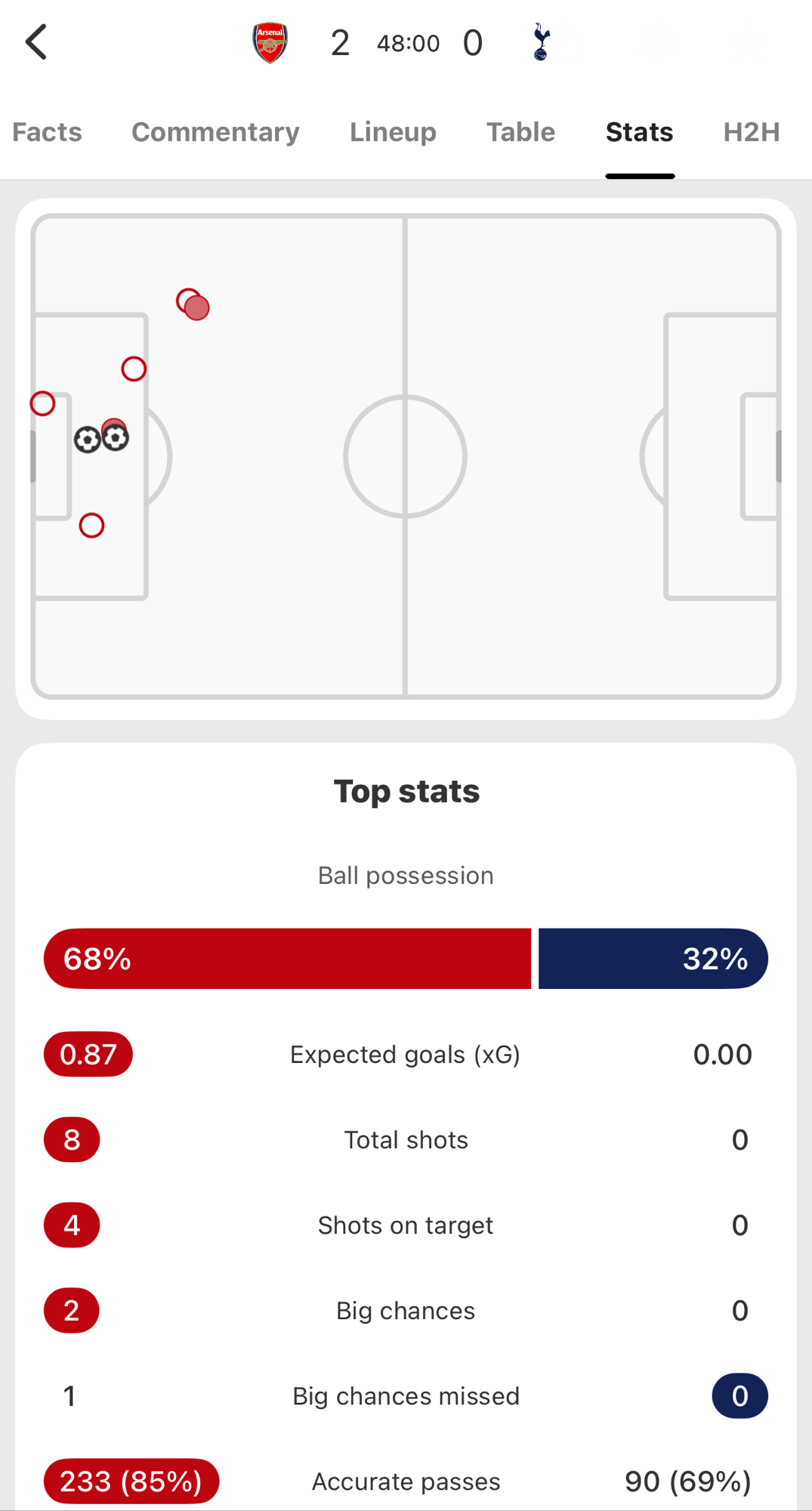Select the Stats tab

[x=639, y=132]
